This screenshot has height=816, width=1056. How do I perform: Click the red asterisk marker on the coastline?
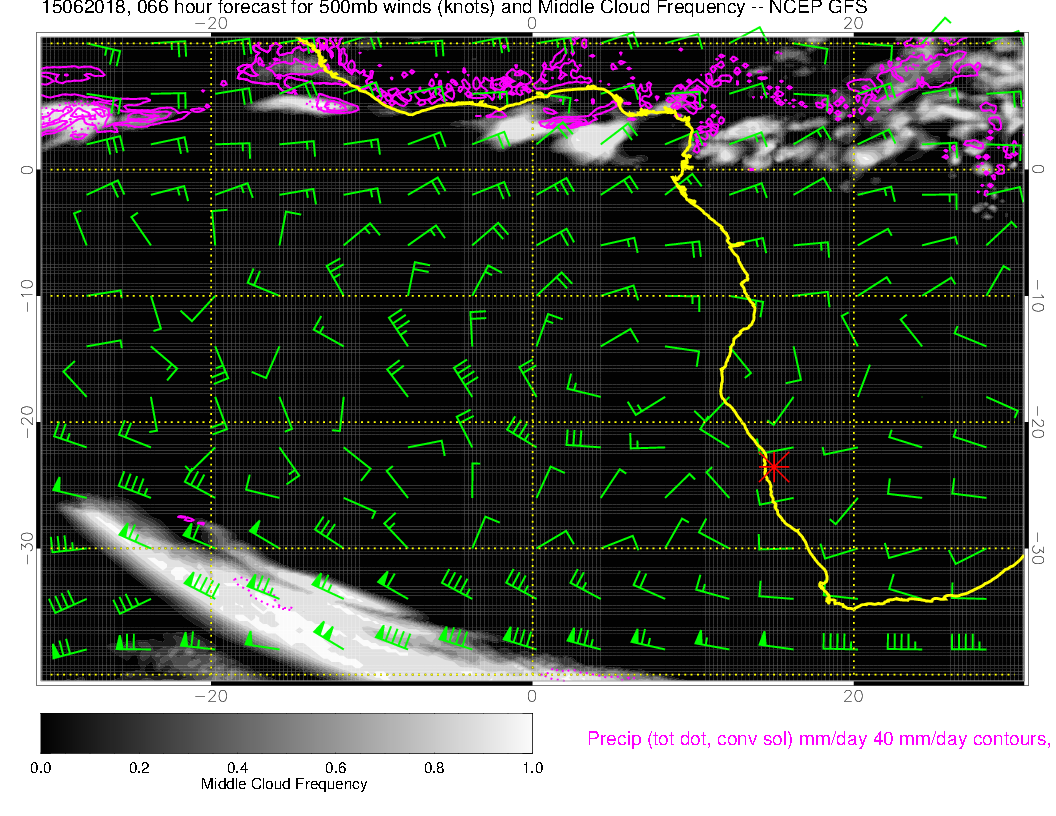click(775, 466)
